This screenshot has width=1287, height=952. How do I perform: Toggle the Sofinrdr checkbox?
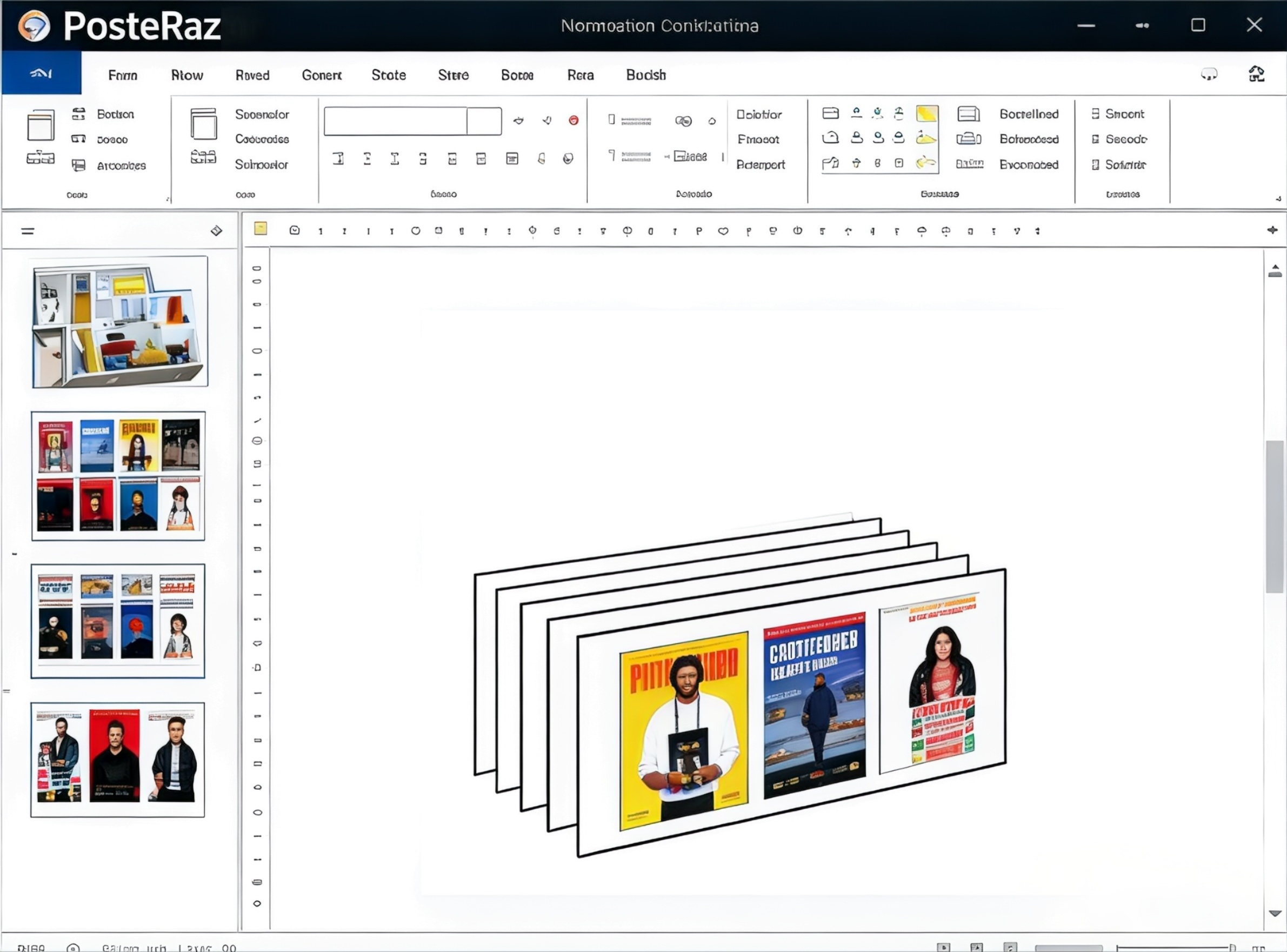point(1095,165)
